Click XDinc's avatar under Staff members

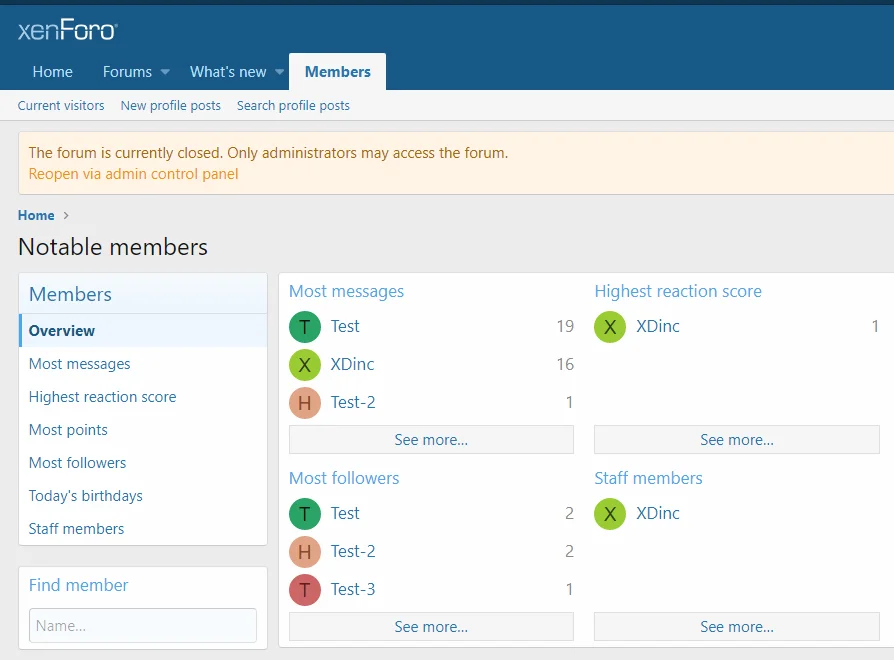coord(610,514)
